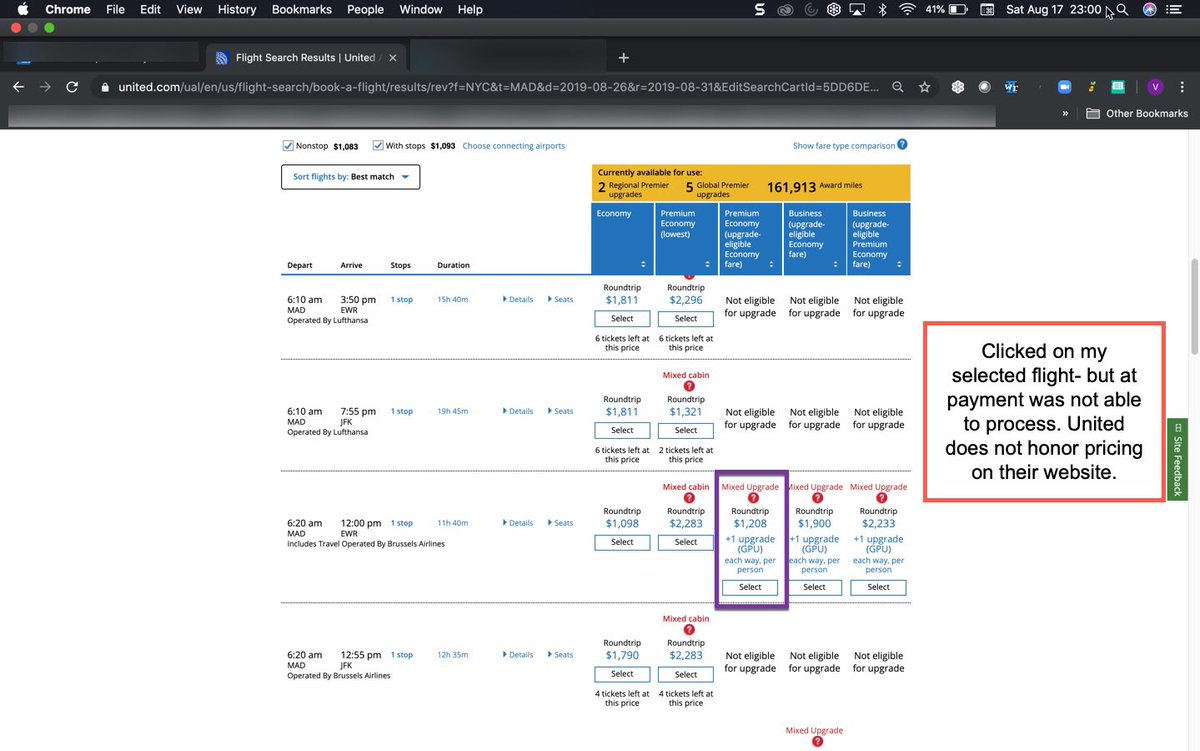Image resolution: width=1200 pixels, height=751 pixels.
Task: Open the Window menu
Action: (x=421, y=9)
